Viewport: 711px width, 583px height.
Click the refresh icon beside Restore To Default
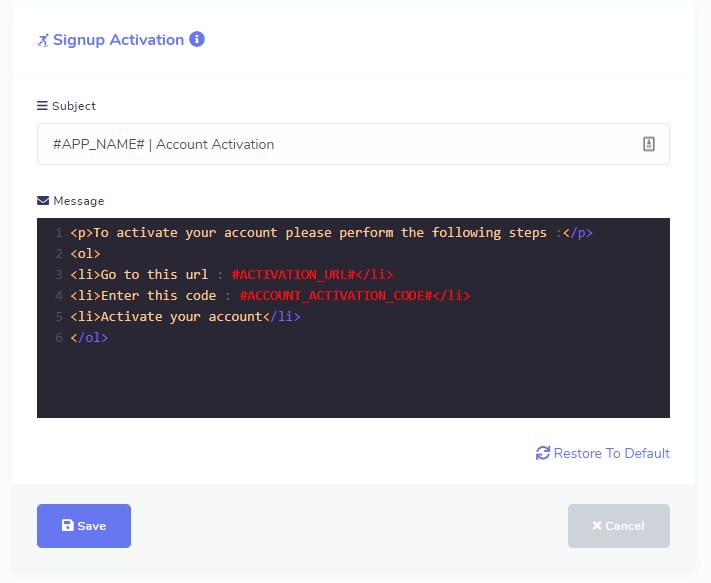pos(543,453)
